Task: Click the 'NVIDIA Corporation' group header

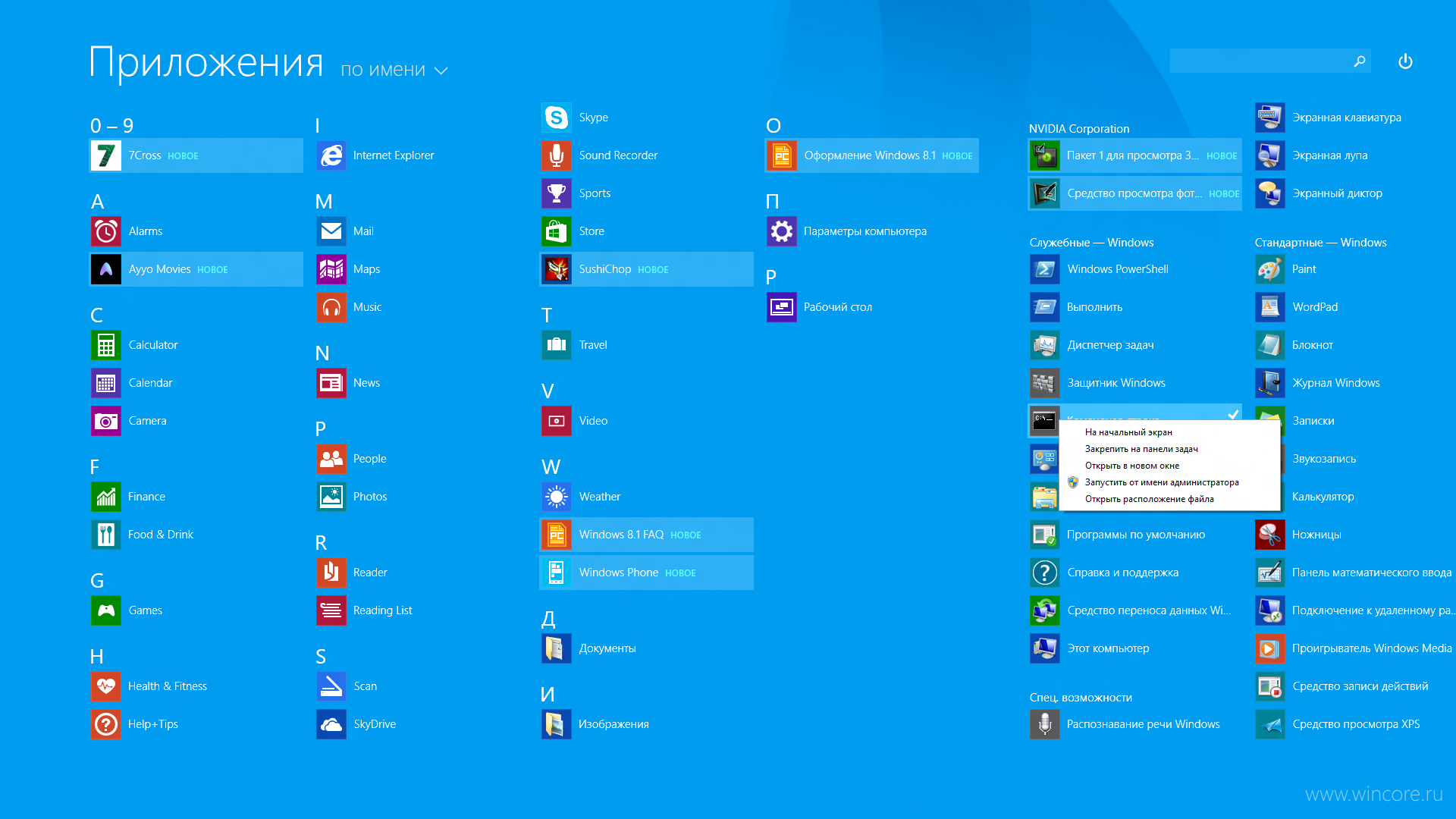Action: 1079,129
